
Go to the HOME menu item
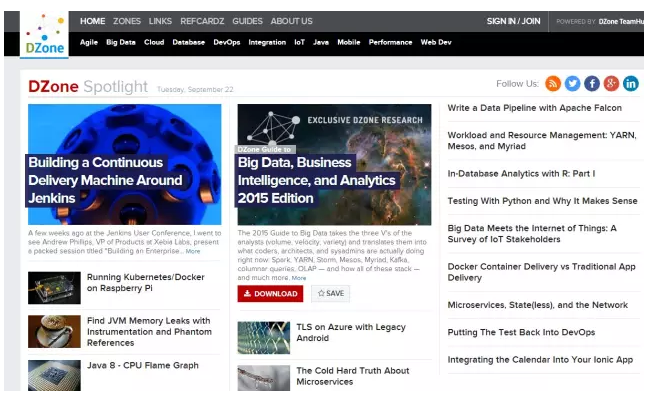pos(93,21)
